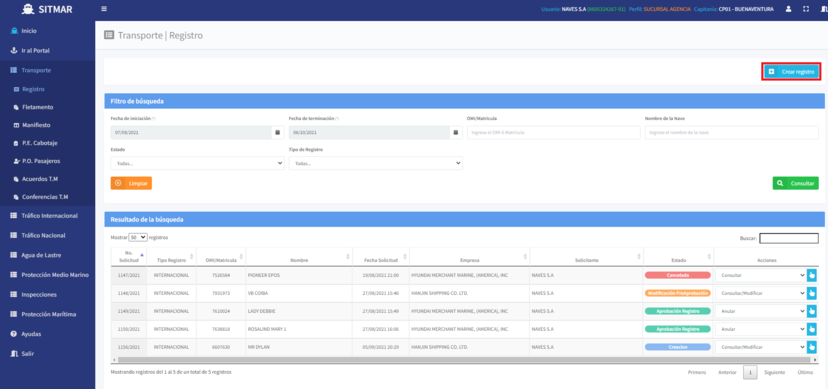This screenshot has width=828, height=389.
Task: Sort by OMI/Matrícula column
Action: point(221,257)
